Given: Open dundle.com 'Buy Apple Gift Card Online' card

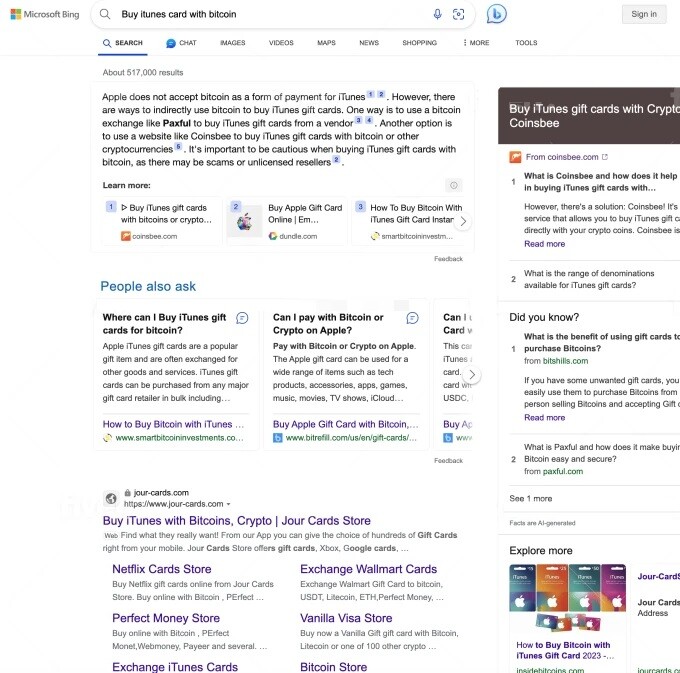Looking at the screenshot, I should pyautogui.click(x=287, y=221).
